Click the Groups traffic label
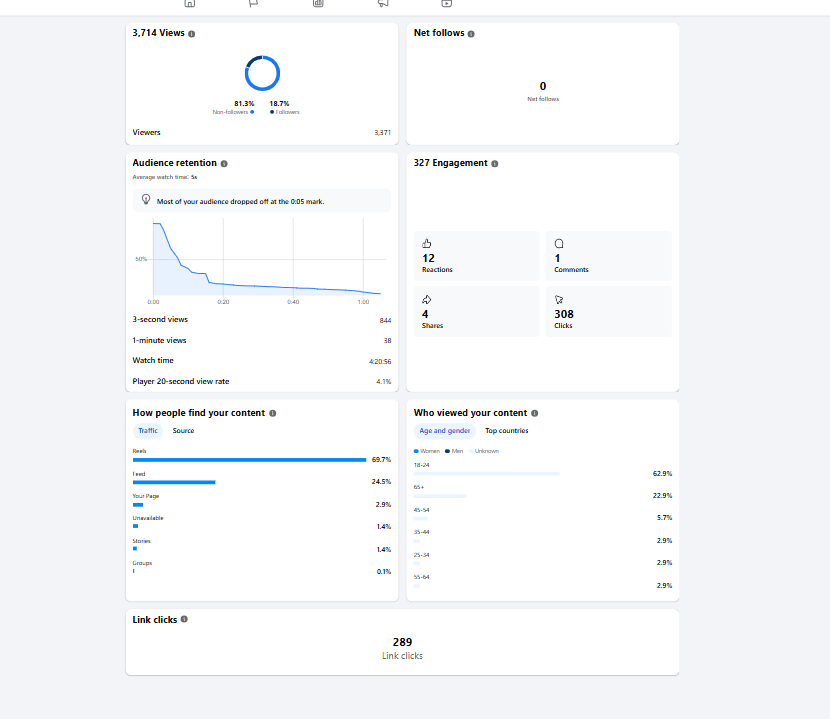Image resolution: width=830 pixels, height=719 pixels. (142, 563)
